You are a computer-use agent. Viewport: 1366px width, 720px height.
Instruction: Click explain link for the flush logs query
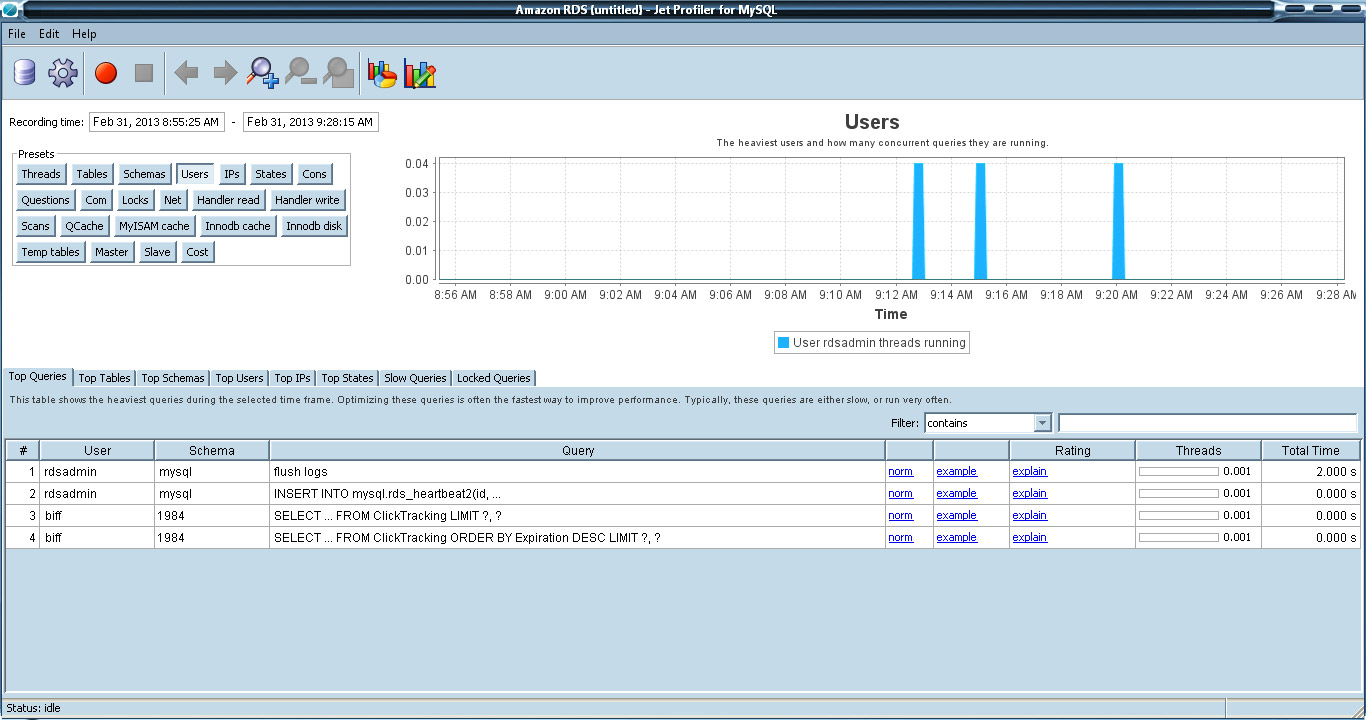pos(1029,471)
